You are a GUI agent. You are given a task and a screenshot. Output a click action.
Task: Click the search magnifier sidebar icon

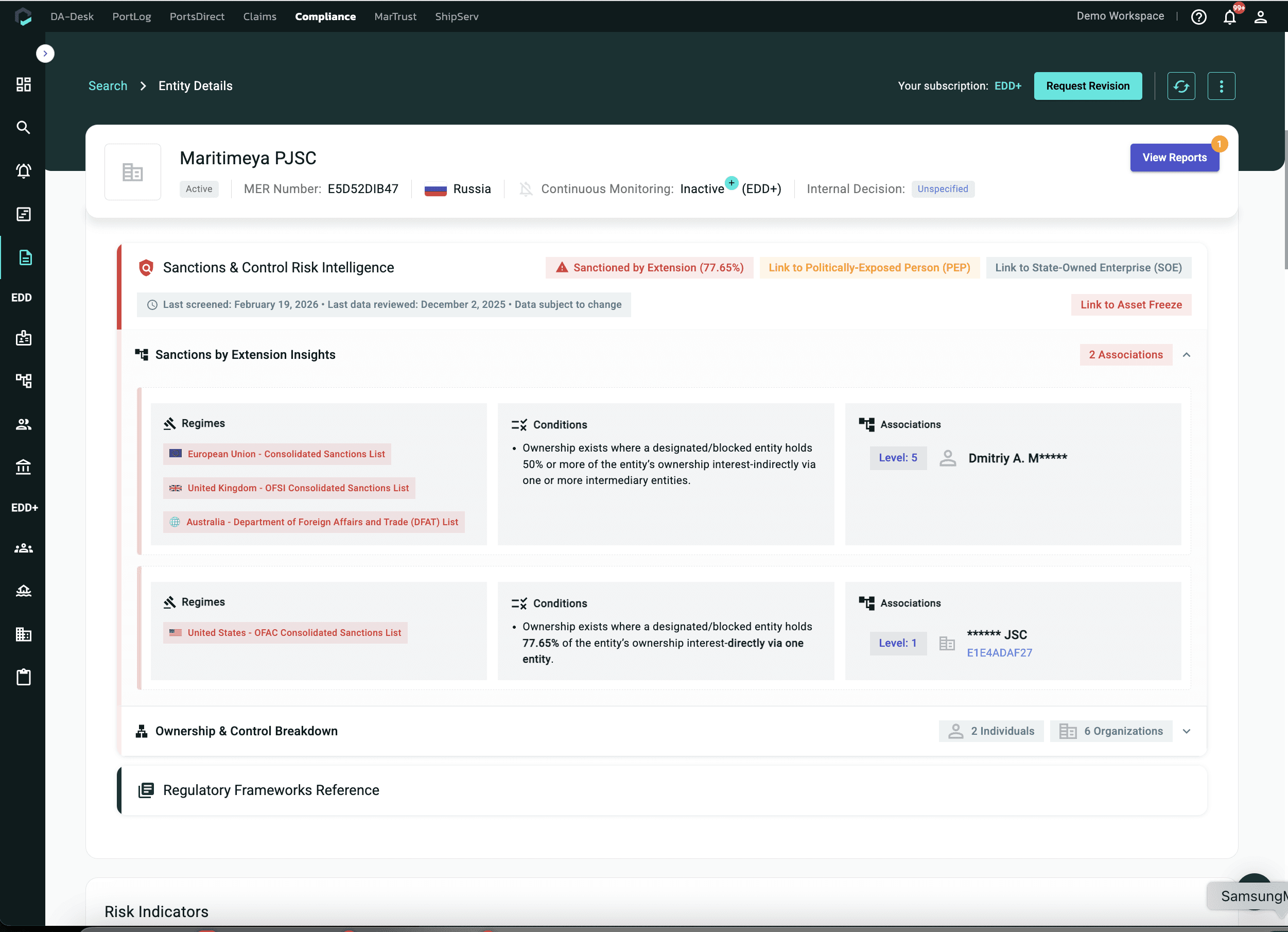[23, 127]
